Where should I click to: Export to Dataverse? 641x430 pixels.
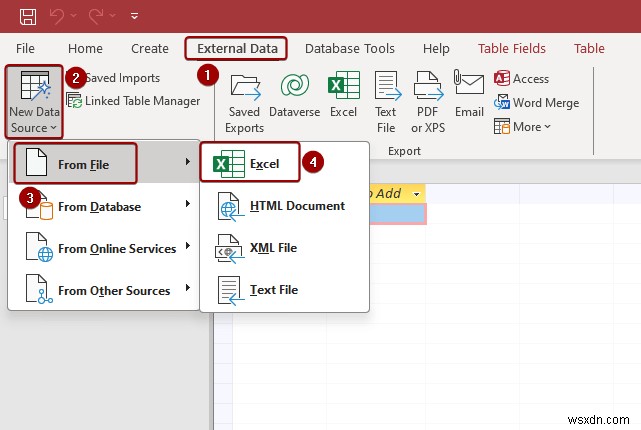pos(294,95)
